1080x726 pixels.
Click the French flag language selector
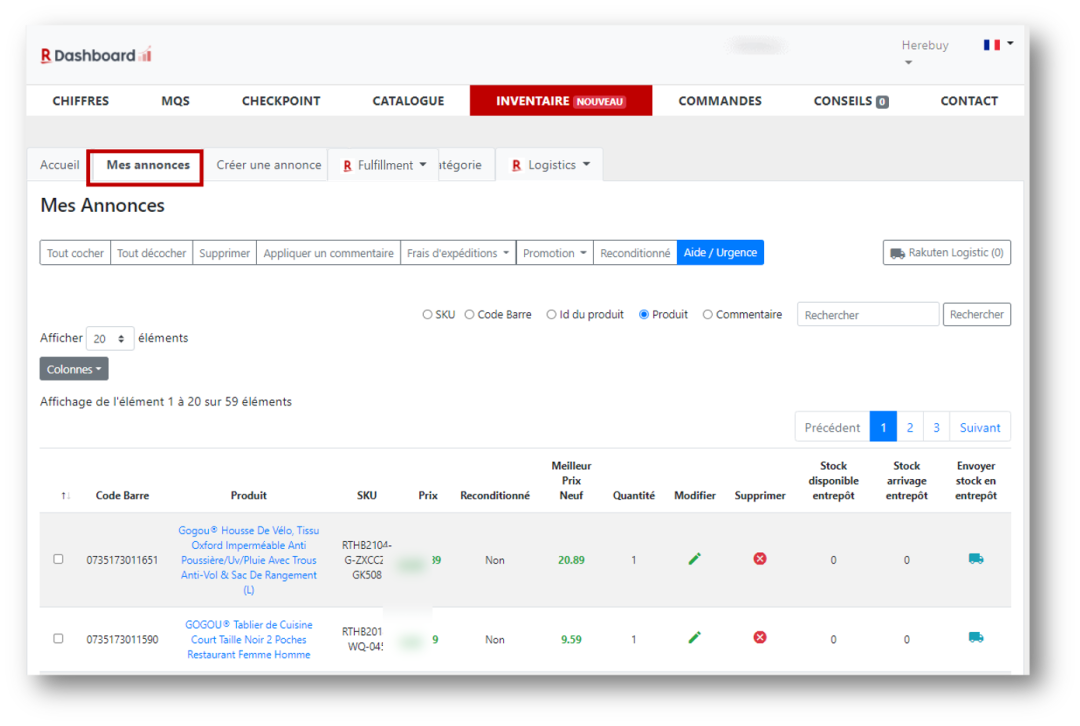[x=991, y=43]
